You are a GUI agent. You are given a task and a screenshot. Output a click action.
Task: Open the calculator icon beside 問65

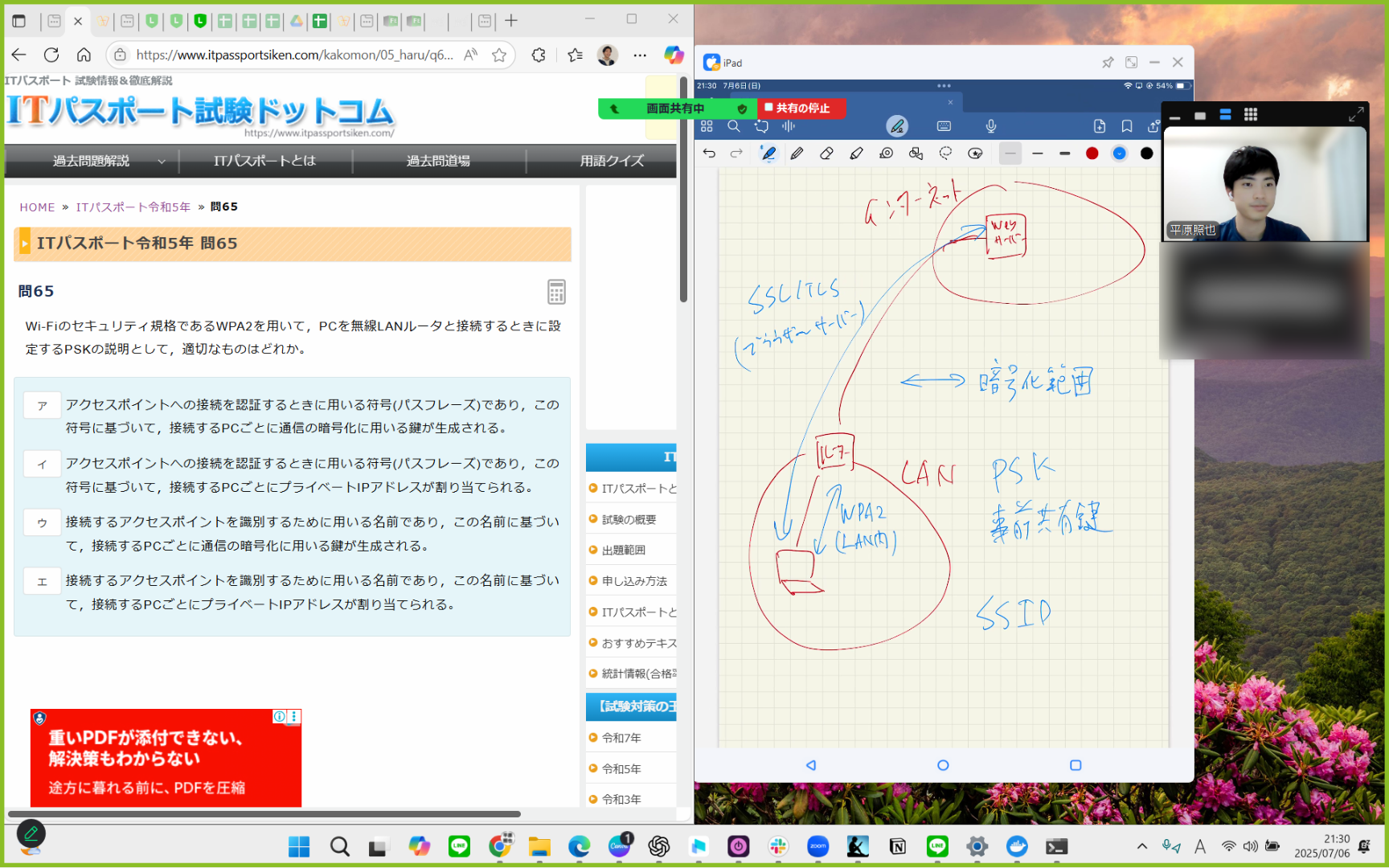click(556, 292)
